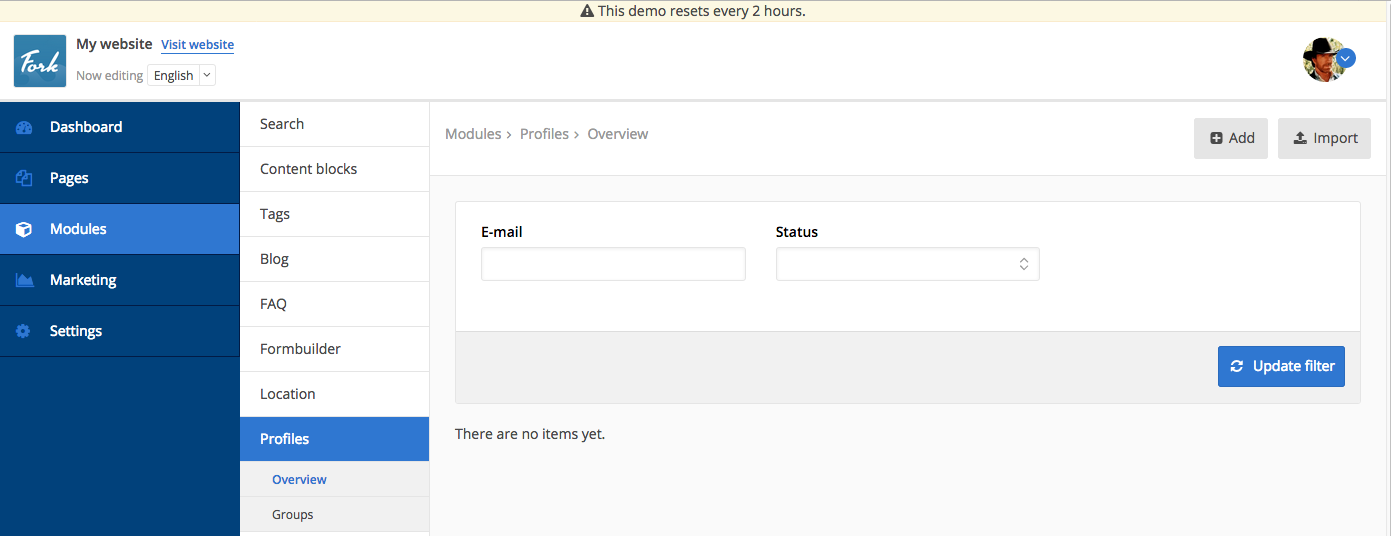1391x536 pixels.
Task: Go to Groups under Profiles
Action: point(292,514)
